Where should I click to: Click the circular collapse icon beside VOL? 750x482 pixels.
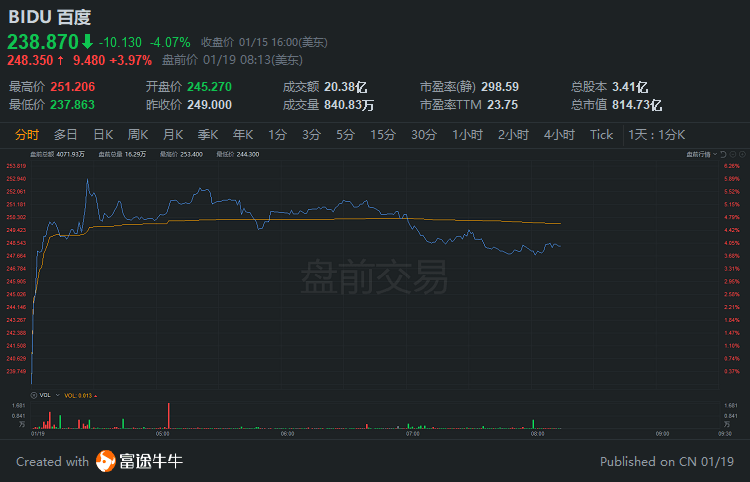pyautogui.click(x=33, y=395)
